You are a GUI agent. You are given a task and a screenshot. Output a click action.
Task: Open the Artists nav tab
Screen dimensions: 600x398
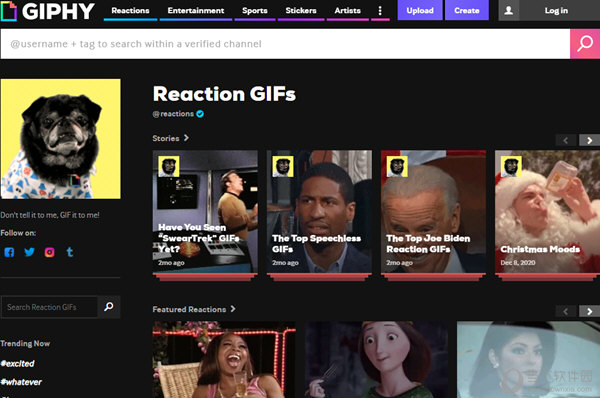click(347, 11)
